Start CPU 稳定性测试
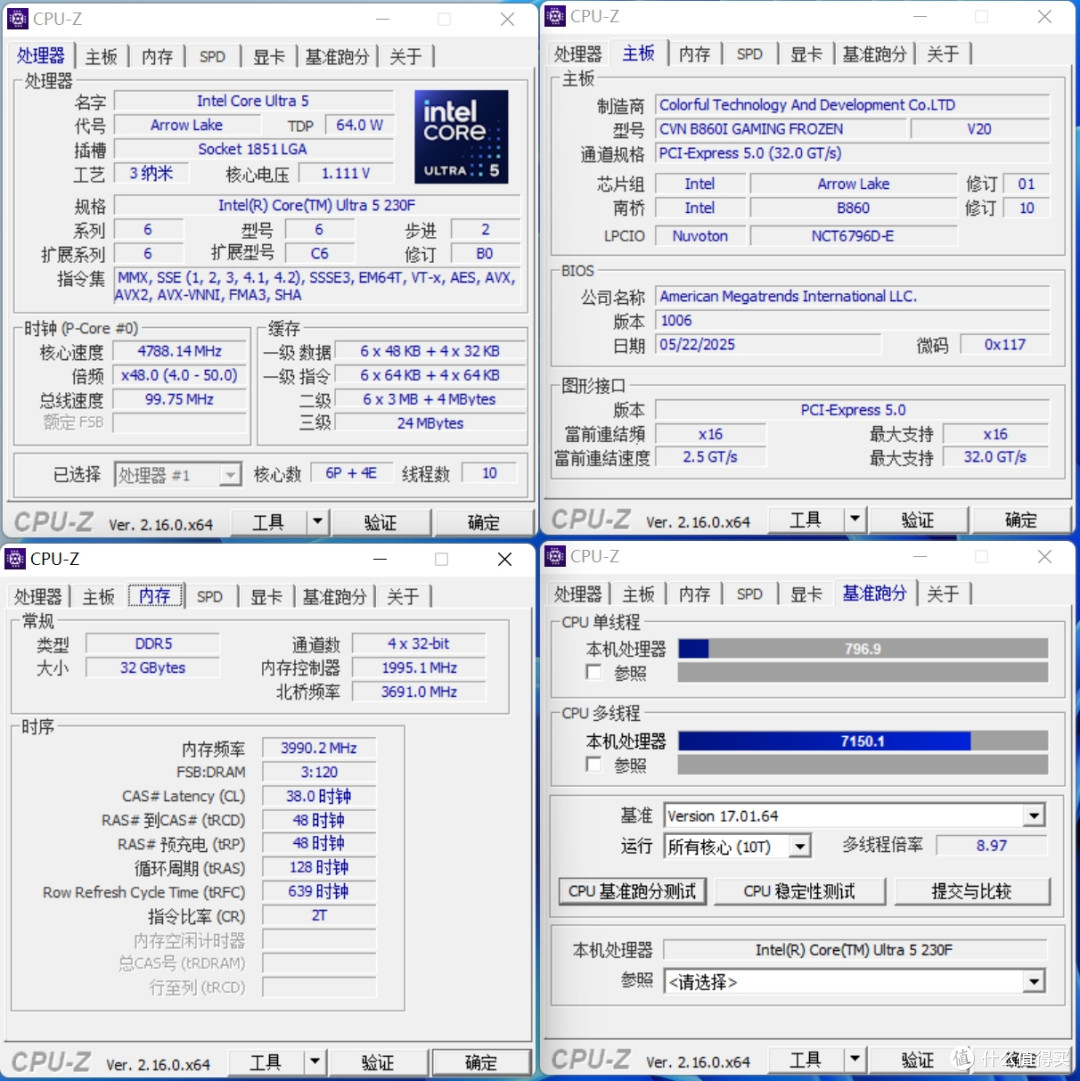Viewport: 1080px width, 1081px height. tap(799, 891)
